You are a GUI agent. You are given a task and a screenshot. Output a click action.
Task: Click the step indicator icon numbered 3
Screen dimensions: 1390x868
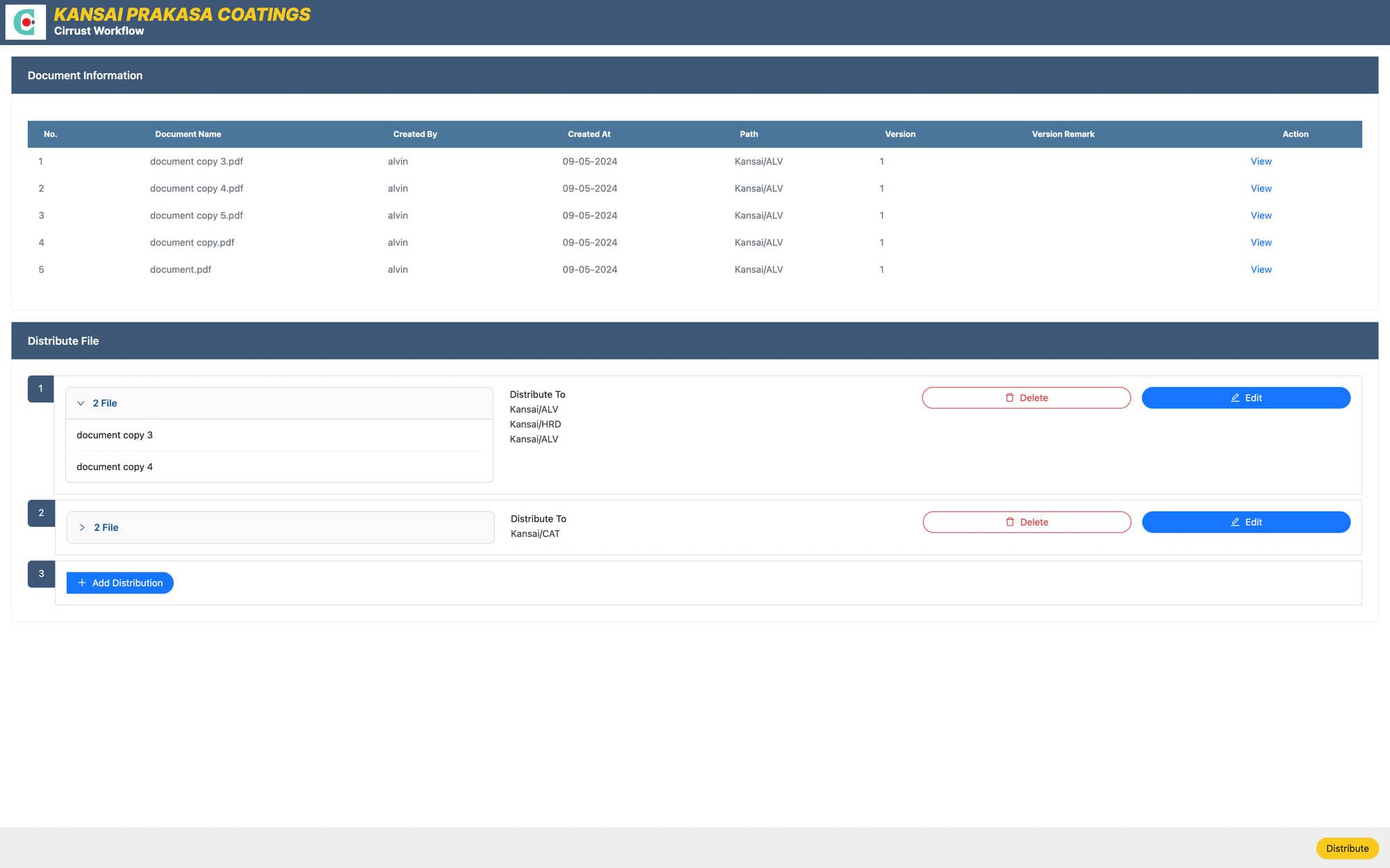click(x=40, y=573)
